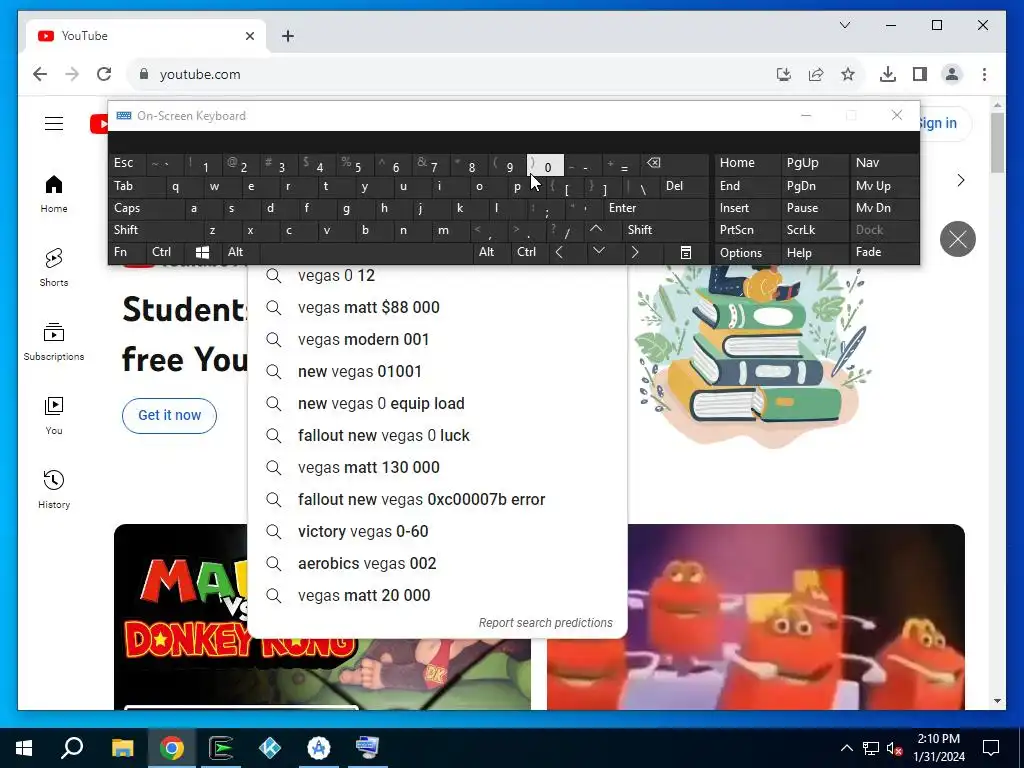Click the 'Get it now' button
Viewport: 1024px width, 768px height.
[x=169, y=415]
